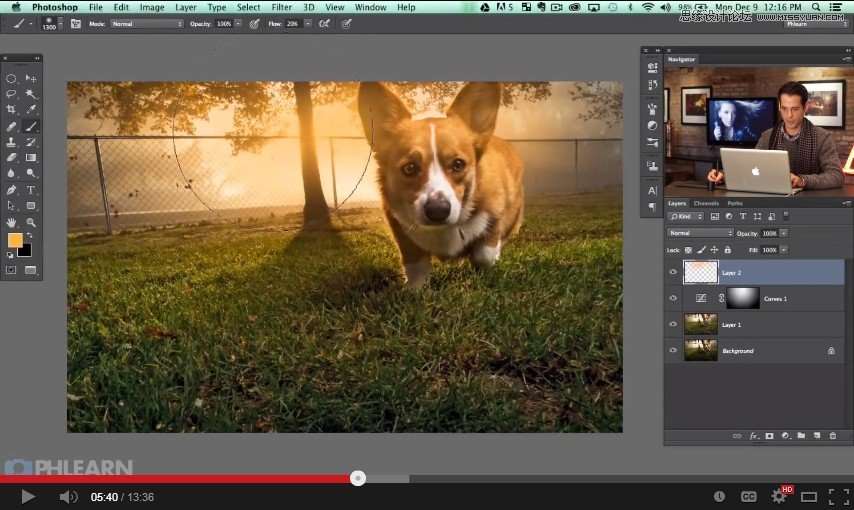Viewport: 854px width, 510px height.
Task: Enter fullscreen video mode
Action: click(x=838, y=496)
